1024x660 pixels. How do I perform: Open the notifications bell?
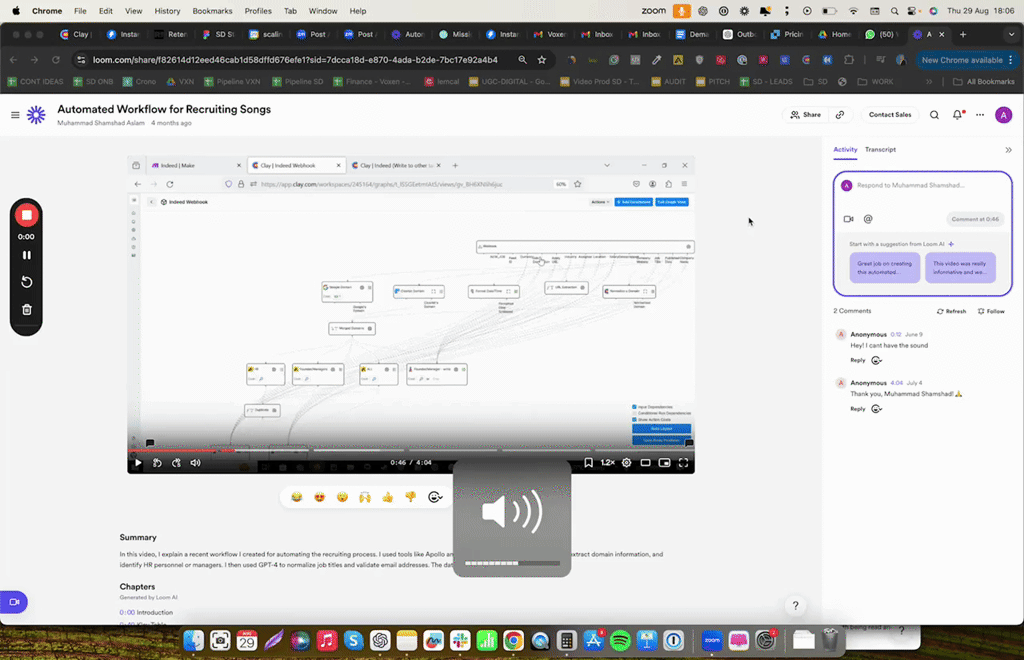click(957, 115)
